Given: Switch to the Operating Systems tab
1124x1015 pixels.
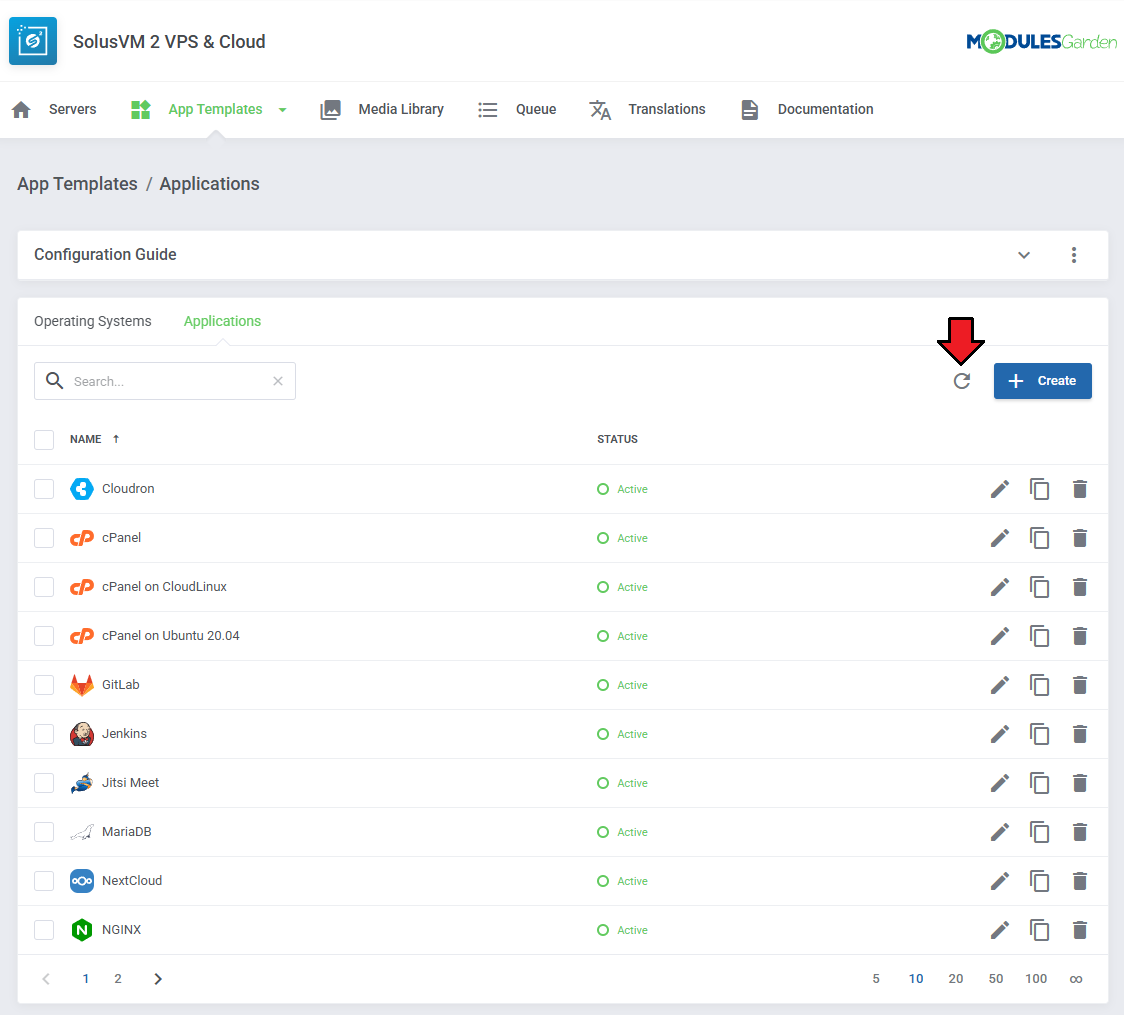Looking at the screenshot, I should (93, 321).
